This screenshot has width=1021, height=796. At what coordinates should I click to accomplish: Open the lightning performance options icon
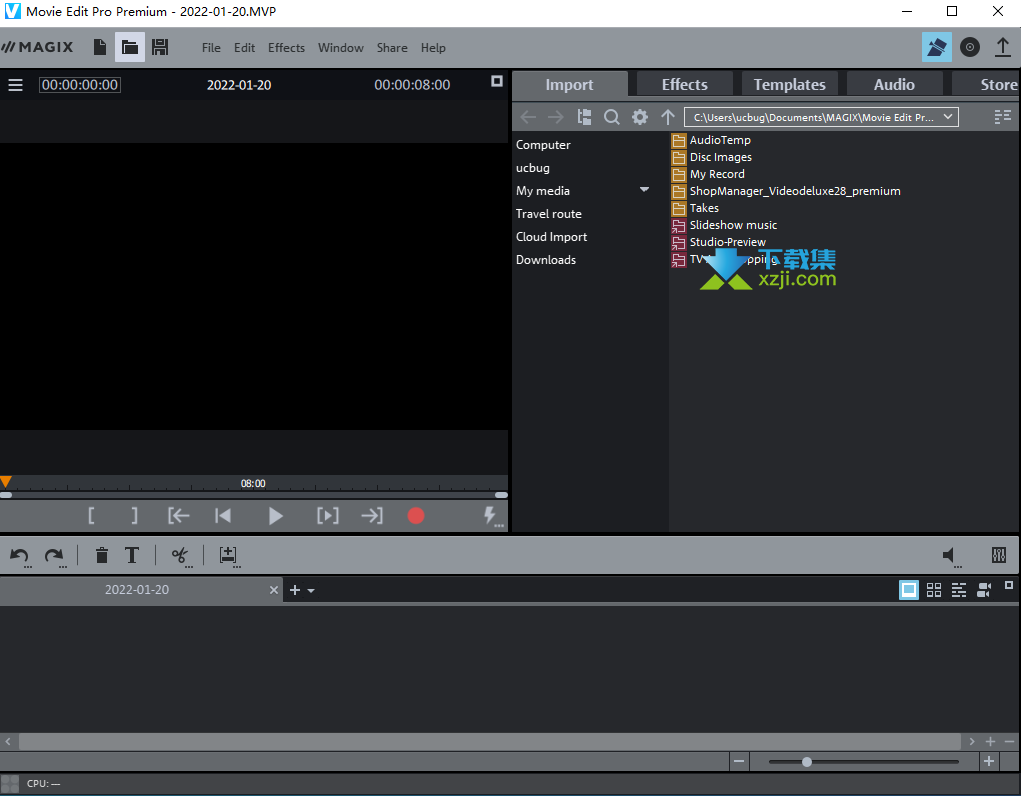[492, 516]
